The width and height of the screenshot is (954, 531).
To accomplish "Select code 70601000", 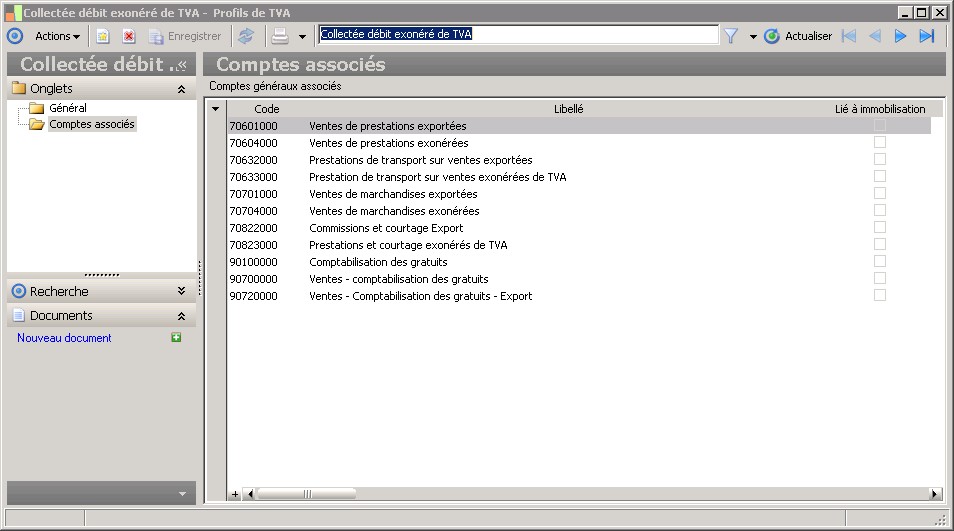I will (x=253, y=126).
